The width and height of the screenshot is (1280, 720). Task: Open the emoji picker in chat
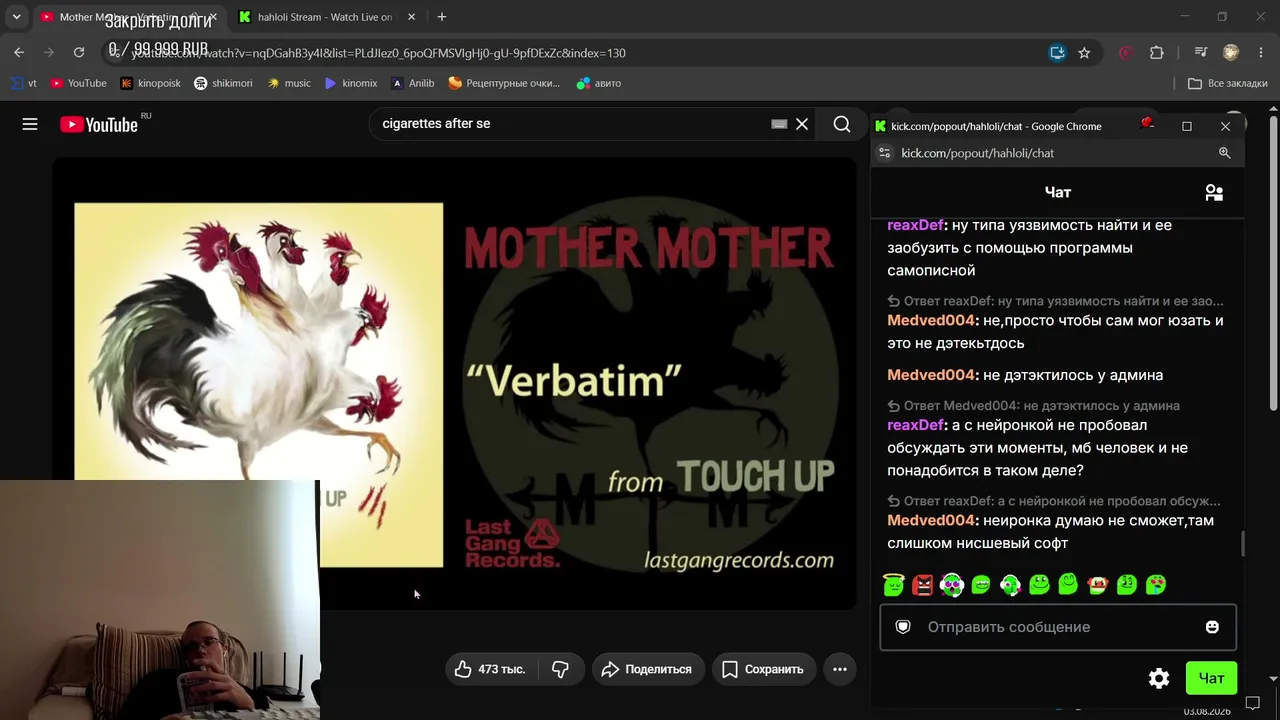click(1212, 627)
